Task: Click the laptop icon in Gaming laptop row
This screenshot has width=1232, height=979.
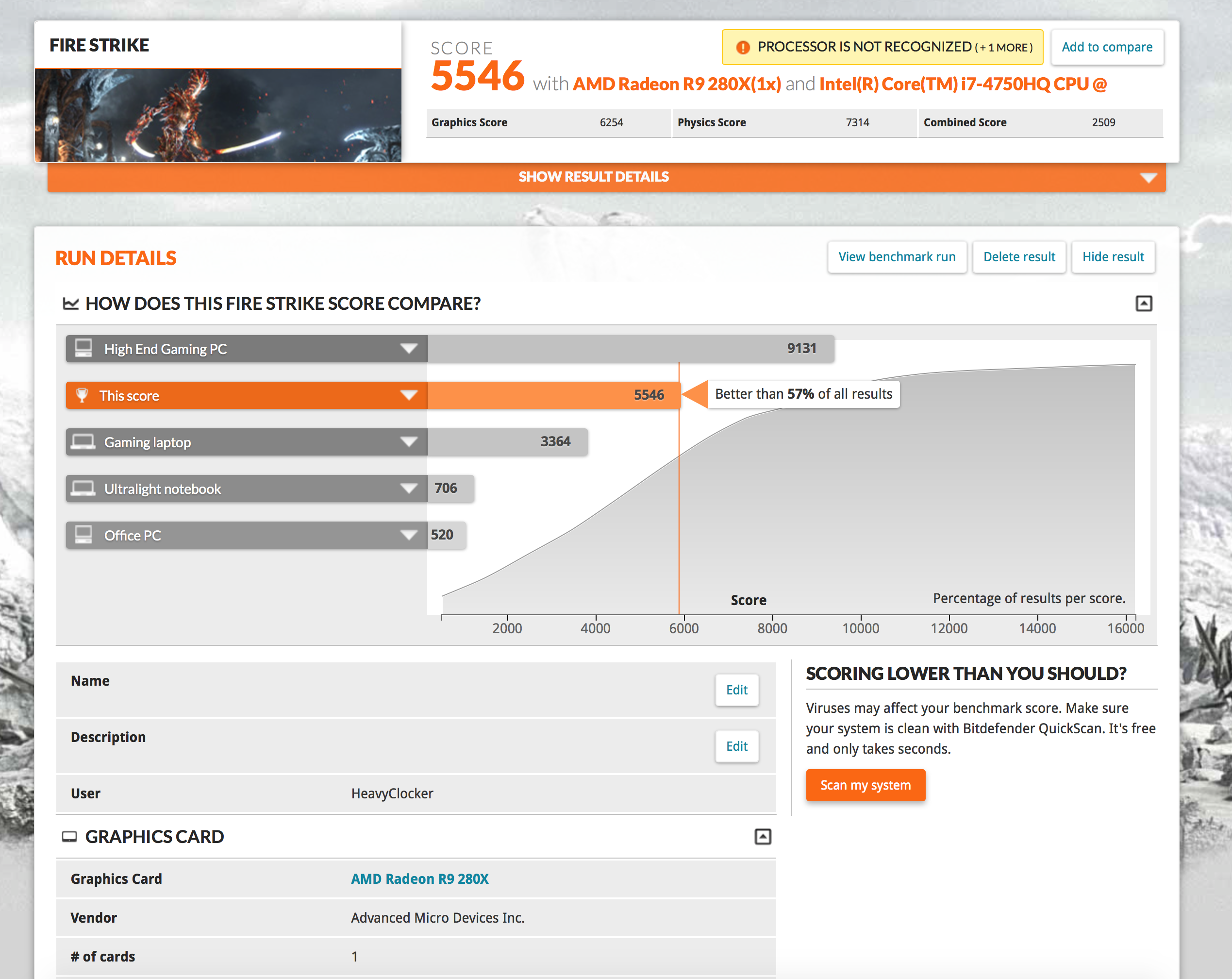Action: coord(83,442)
